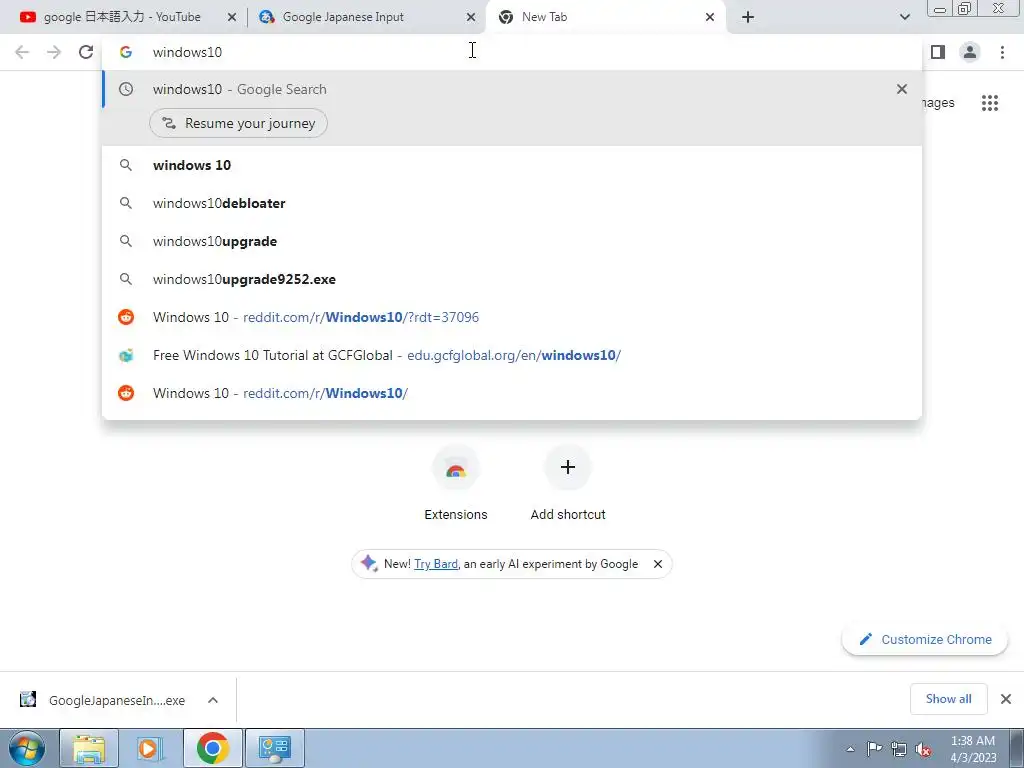Open the Google apps grid
This screenshot has width=1024, height=768.
990,103
